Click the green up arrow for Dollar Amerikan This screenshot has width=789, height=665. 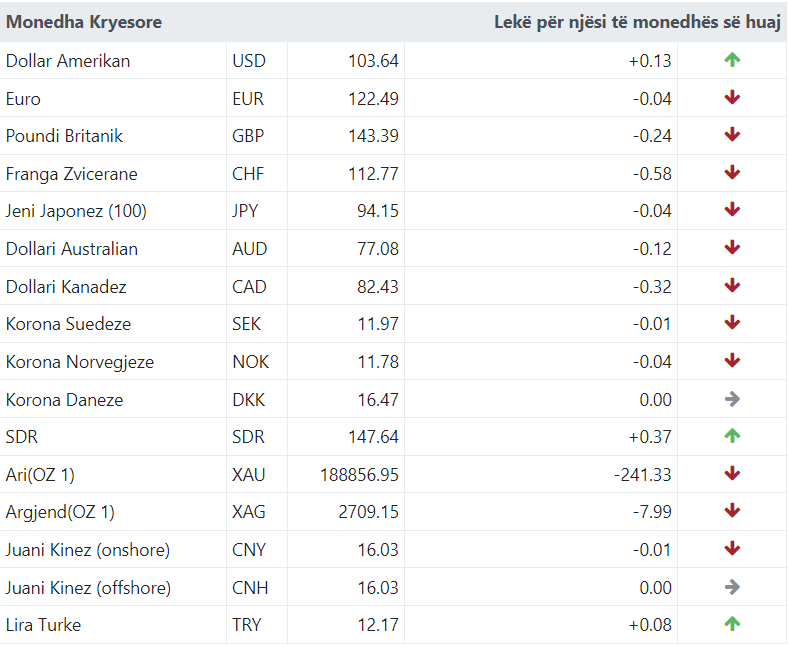(x=732, y=60)
